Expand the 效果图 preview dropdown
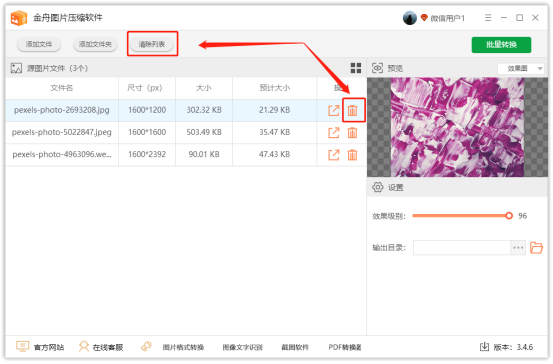 pos(521,68)
